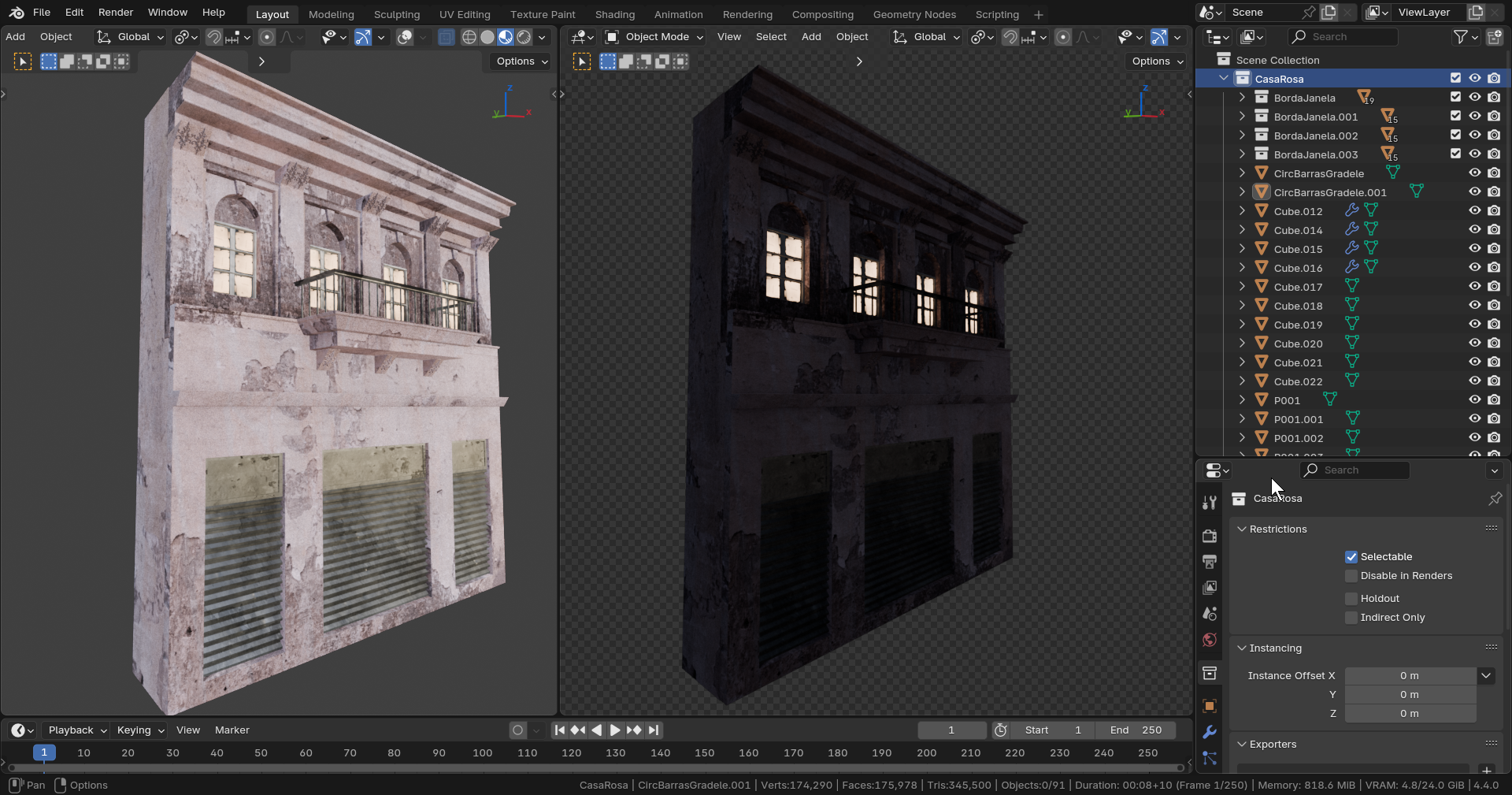The height and width of the screenshot is (795, 1512).
Task: Click the Instance Offset X field
Action: 1410,676
